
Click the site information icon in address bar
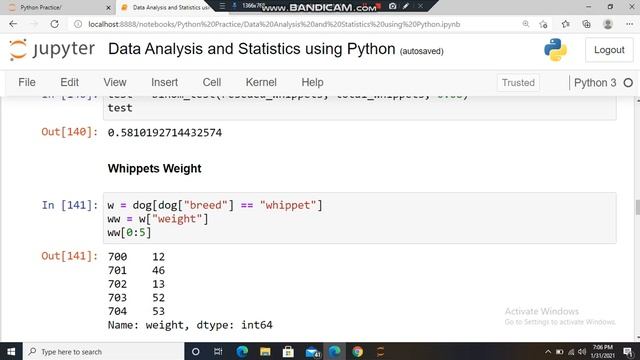pos(78,24)
